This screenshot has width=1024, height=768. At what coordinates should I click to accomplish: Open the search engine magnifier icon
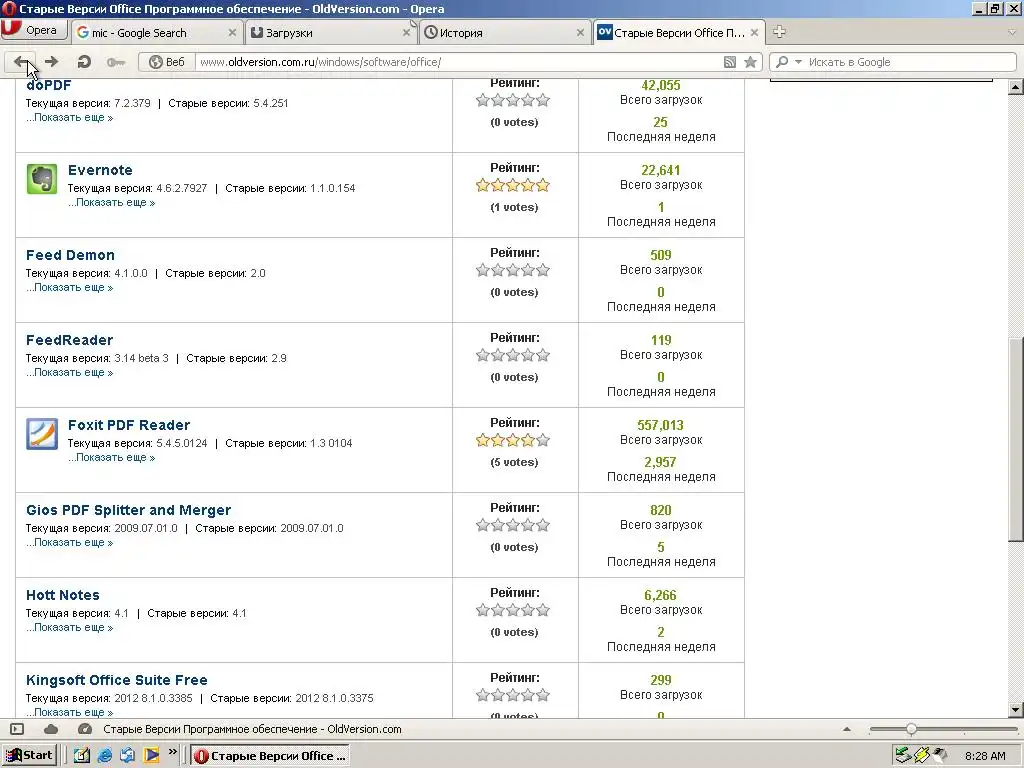coord(782,62)
